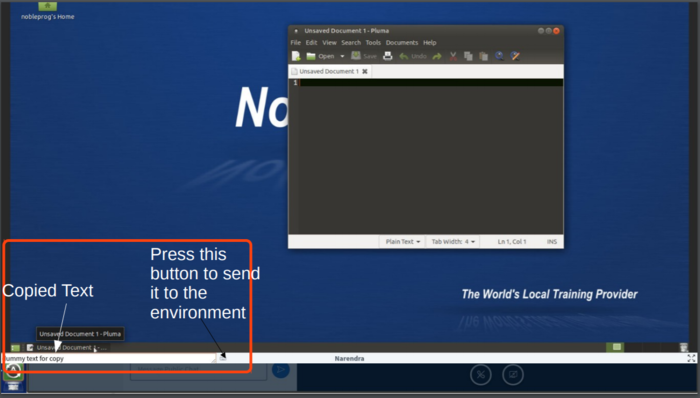This screenshot has height=398, width=700.
Task: Click the dummy text for copy field
Action: click(109, 358)
